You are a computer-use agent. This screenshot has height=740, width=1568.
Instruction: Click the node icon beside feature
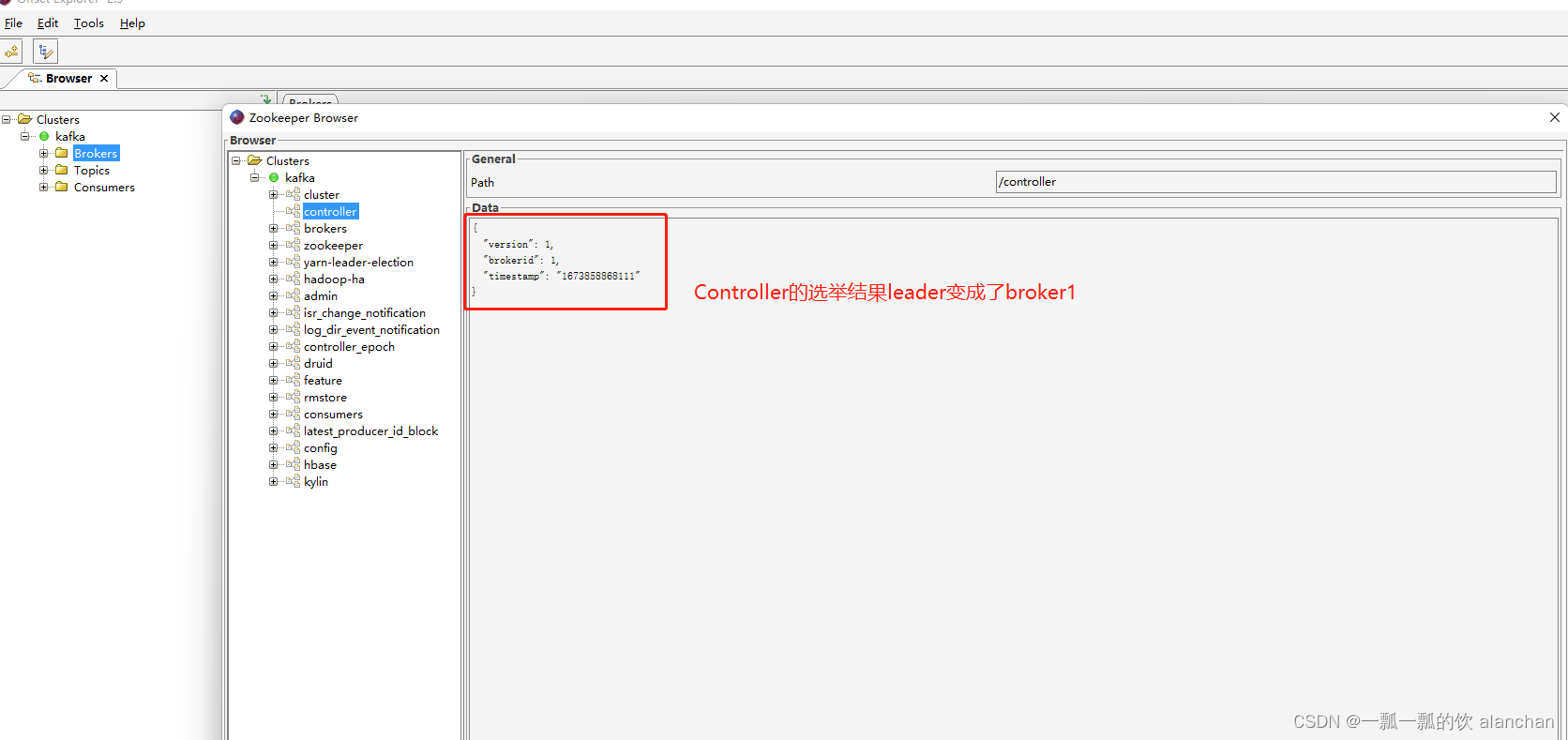[x=293, y=380]
